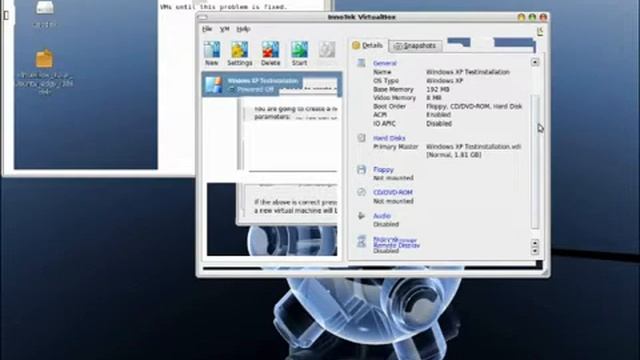Open the Help menu
This screenshot has width=640, height=360.
[243, 29]
